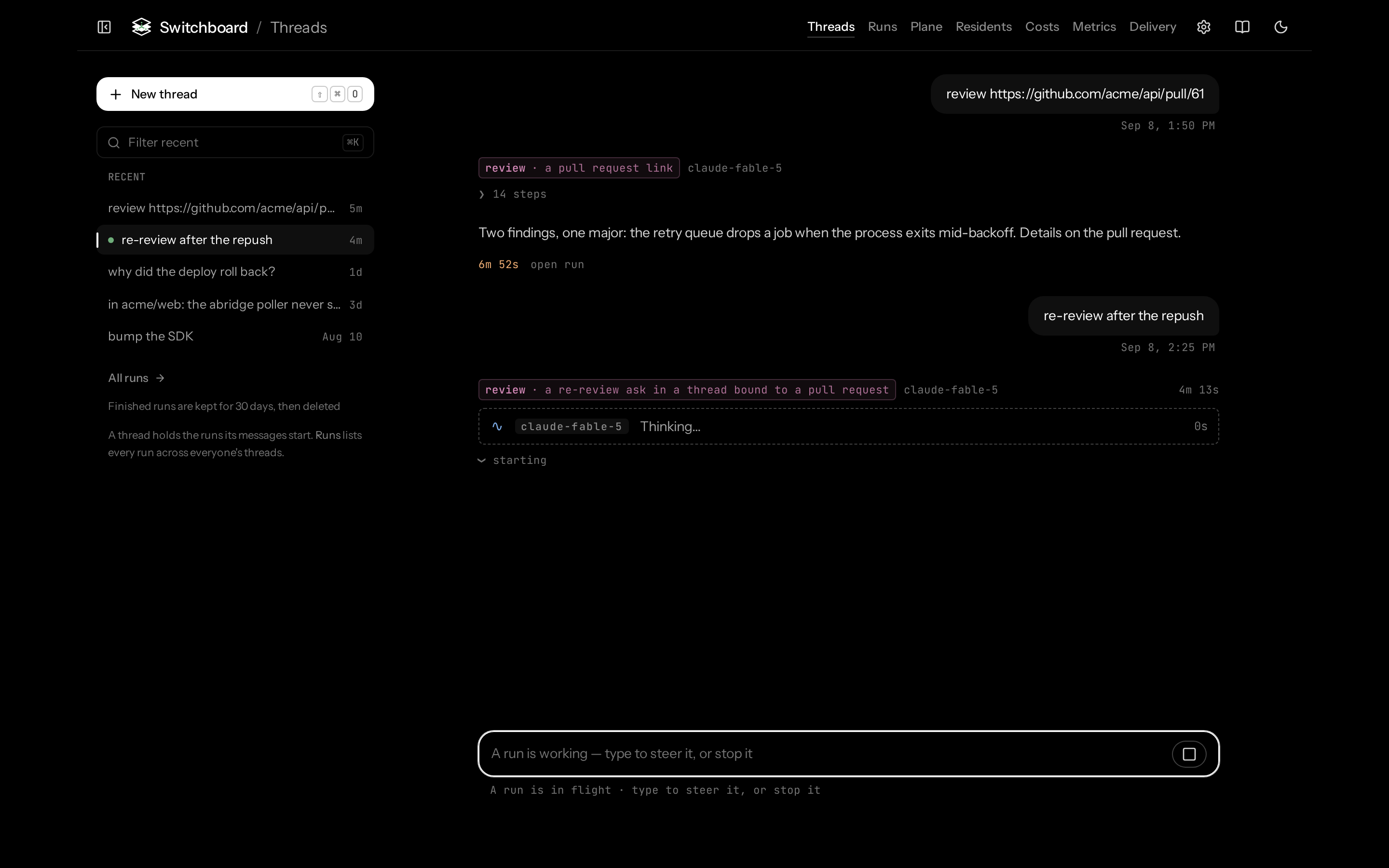This screenshot has height=868, width=1389.
Task: Click the review pull/61 message bubble
Action: pyautogui.click(x=1075, y=94)
